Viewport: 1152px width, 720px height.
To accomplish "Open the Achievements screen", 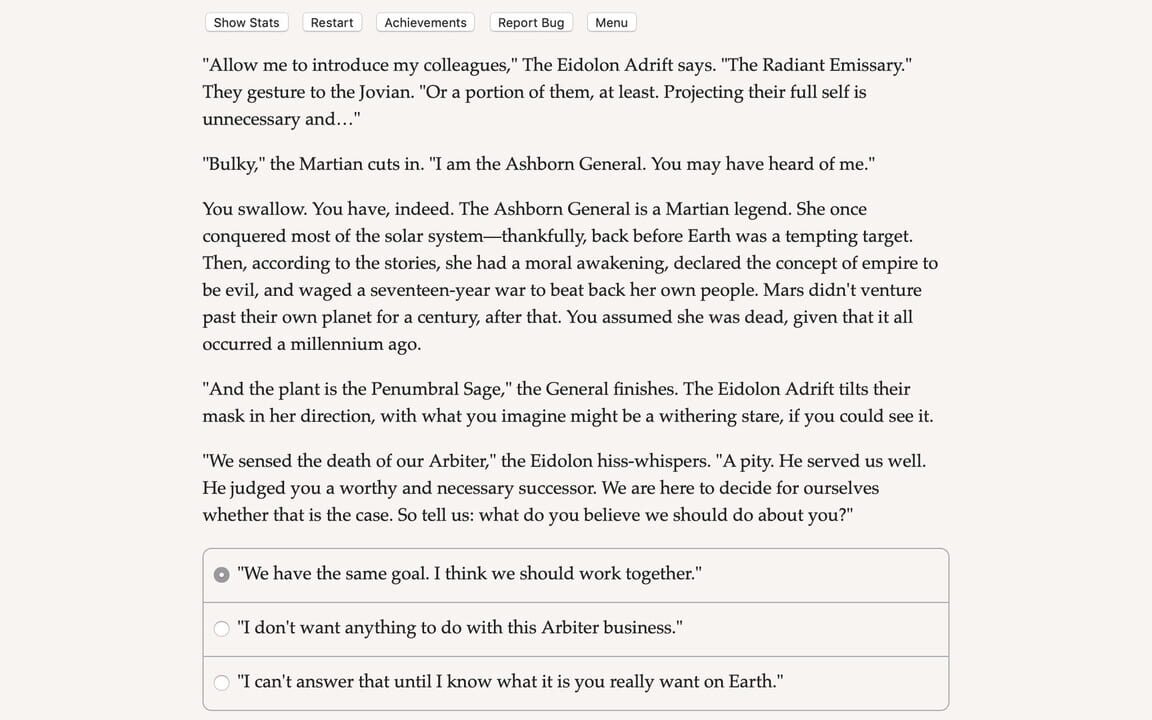I will tap(424, 22).
